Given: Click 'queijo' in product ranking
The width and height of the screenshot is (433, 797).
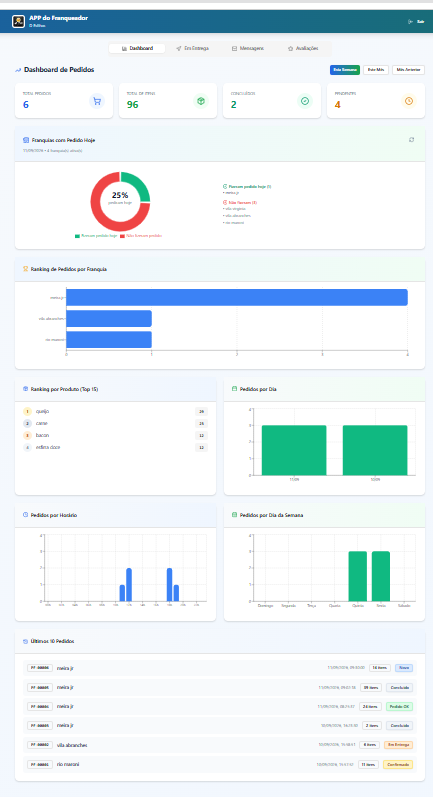Looking at the screenshot, I should click(42, 411).
